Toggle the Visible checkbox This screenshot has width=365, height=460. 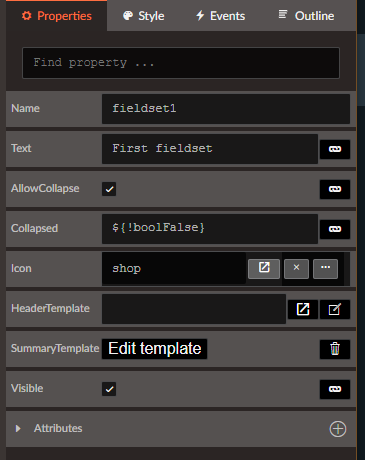tap(109, 389)
